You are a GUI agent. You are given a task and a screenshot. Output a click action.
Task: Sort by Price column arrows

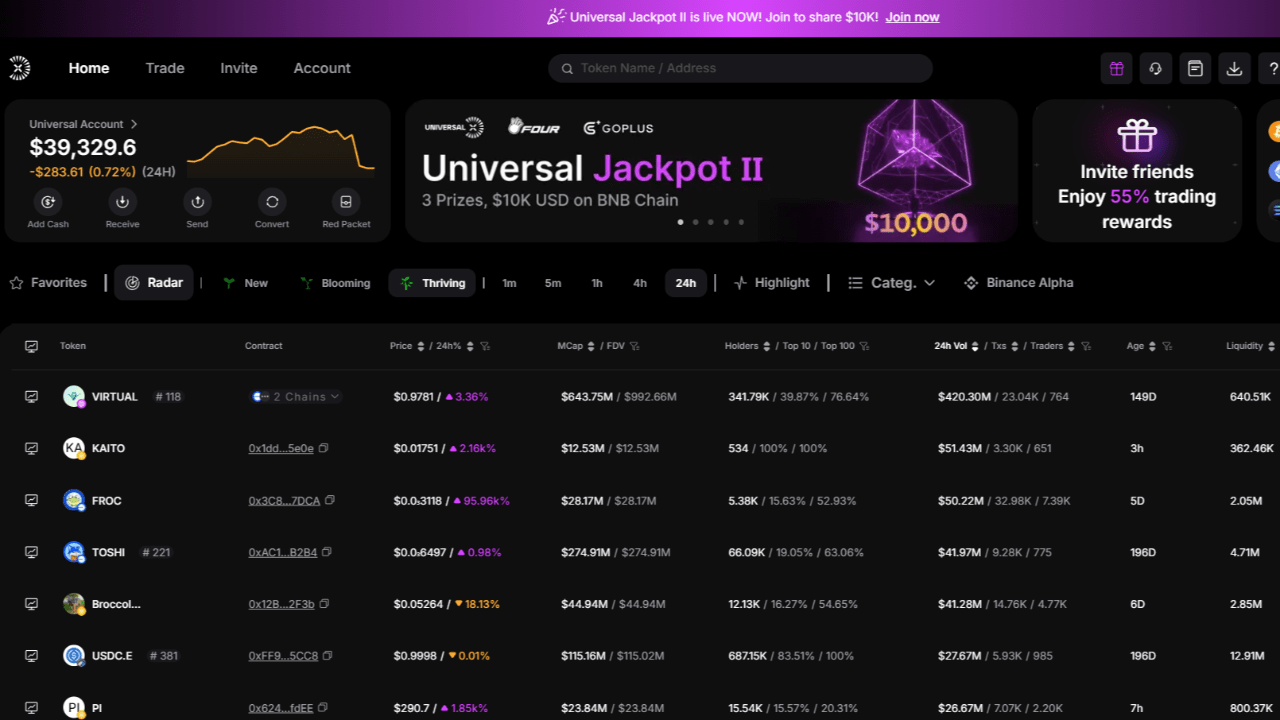[420, 346]
